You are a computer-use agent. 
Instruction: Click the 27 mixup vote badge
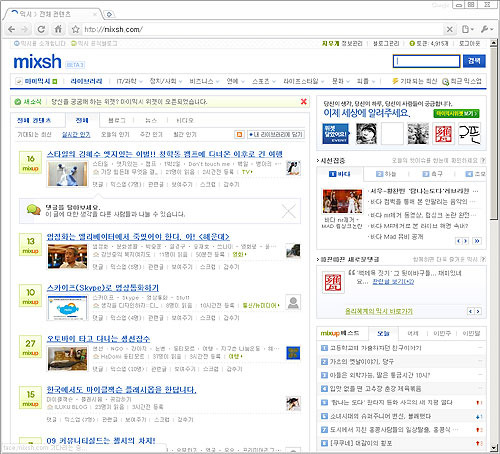30,347
